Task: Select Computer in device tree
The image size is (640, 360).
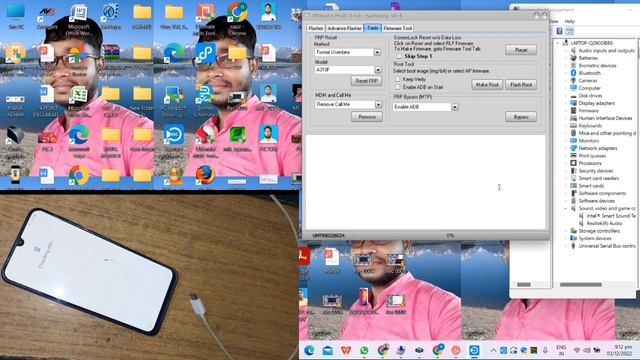Action: (x=589, y=88)
